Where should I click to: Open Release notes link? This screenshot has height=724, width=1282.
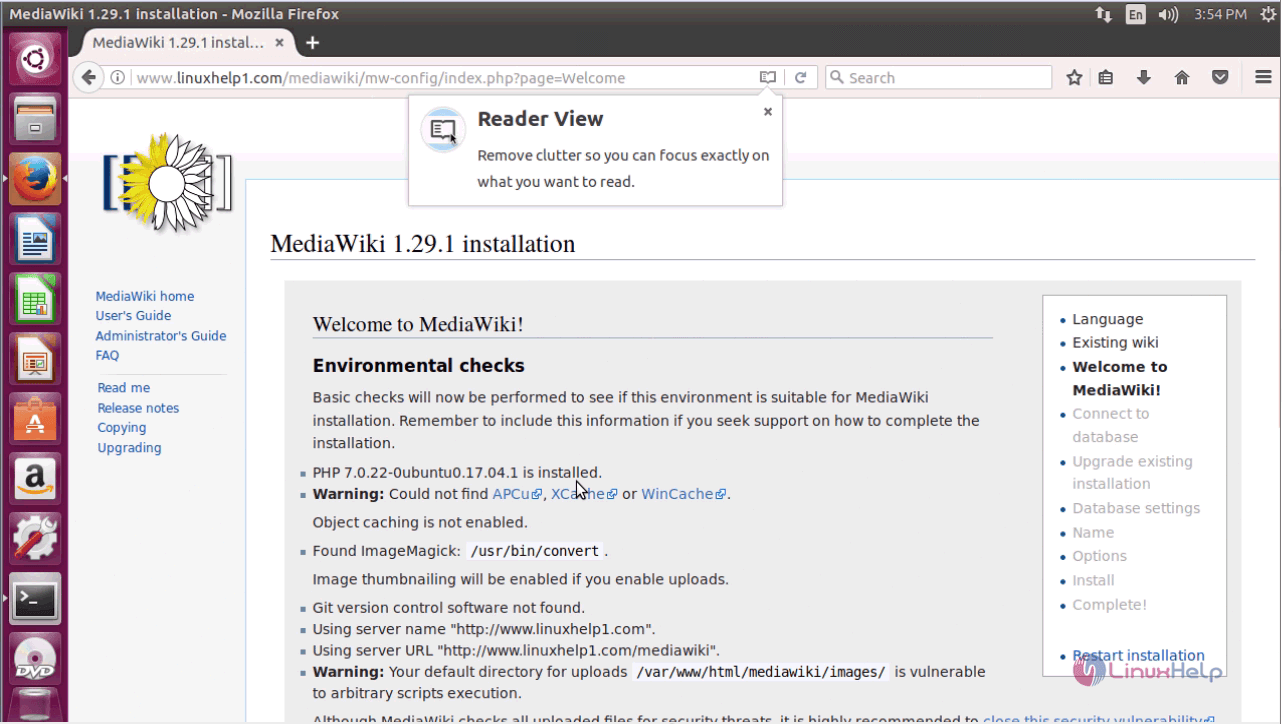[138, 408]
